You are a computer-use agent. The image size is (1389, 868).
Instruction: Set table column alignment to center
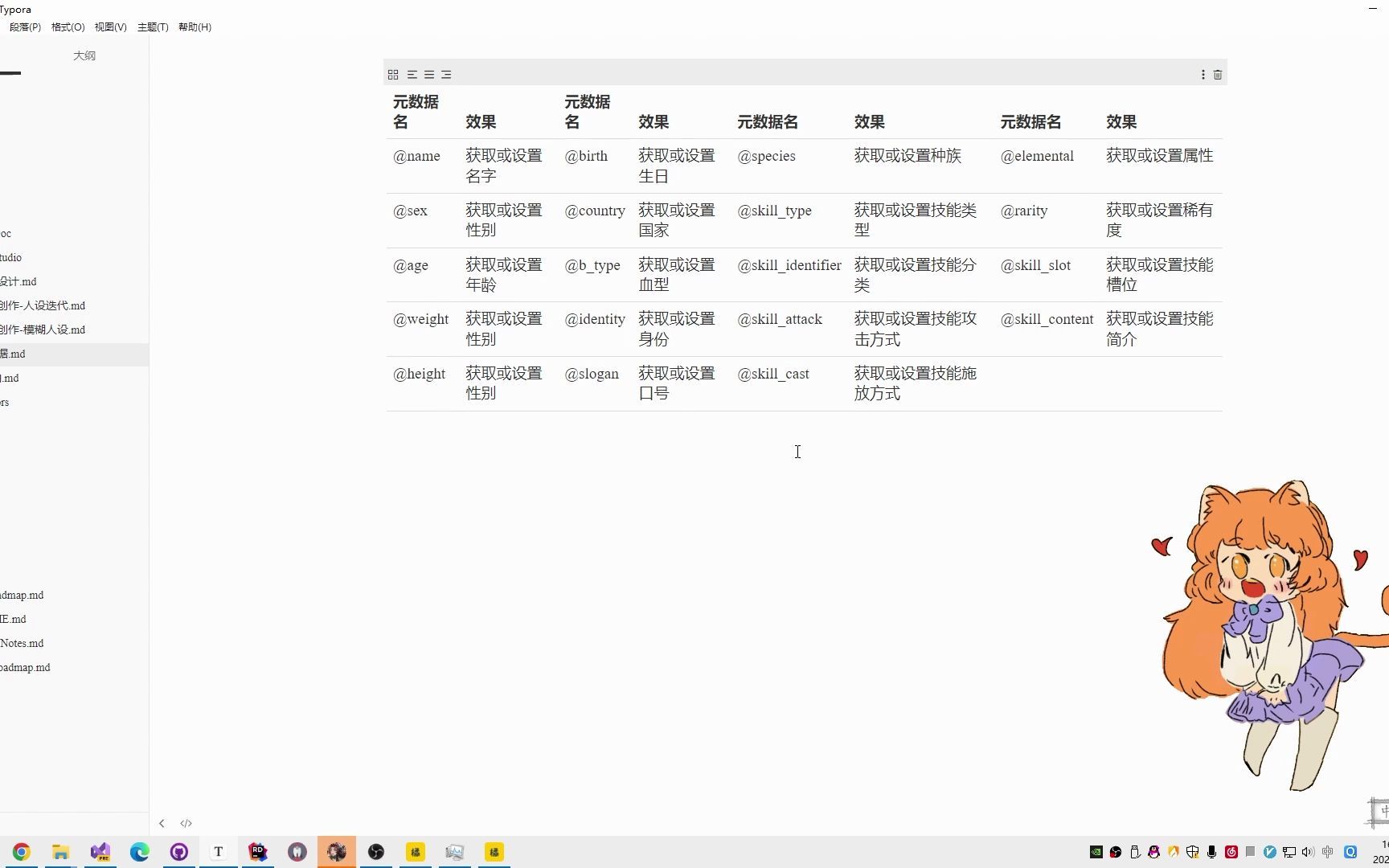[x=429, y=74]
